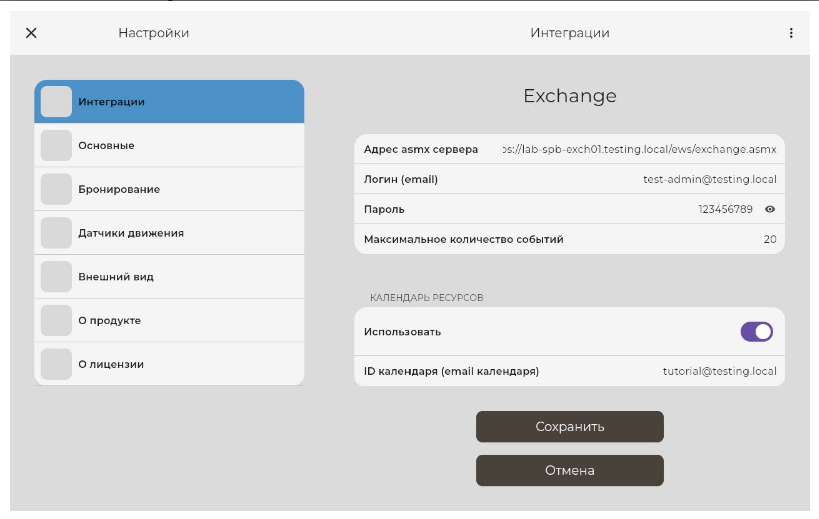This screenshot has height=519, width=819.
Task: Click the Использовать label text
Action: click(x=402, y=332)
